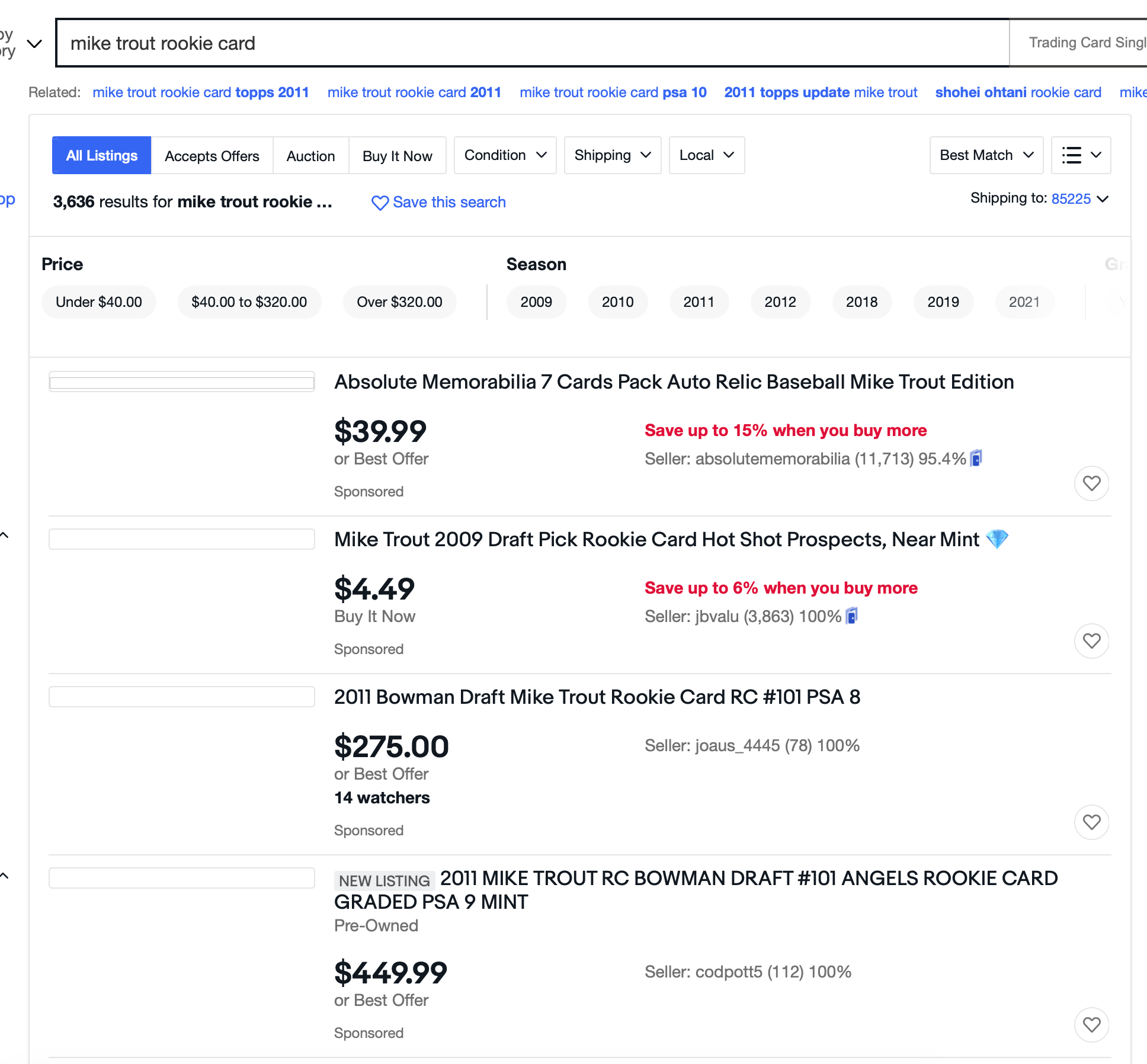The height and width of the screenshot is (1064, 1147).
Task: Watch the $275.00 Bowman Draft listing
Action: [1091, 822]
